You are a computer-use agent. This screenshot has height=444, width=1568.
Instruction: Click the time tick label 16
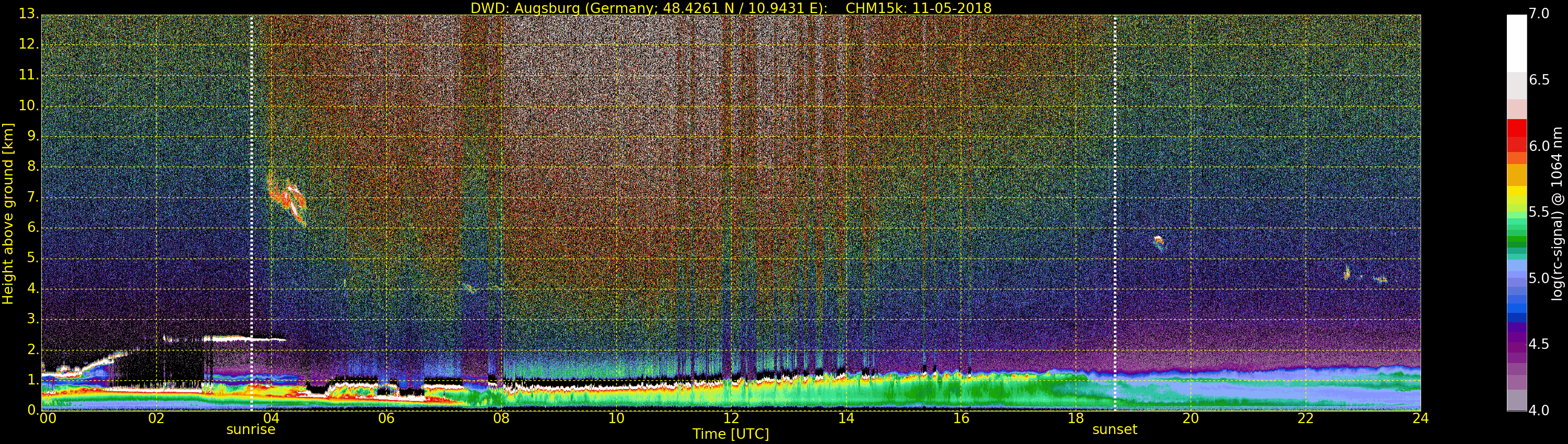tap(961, 418)
